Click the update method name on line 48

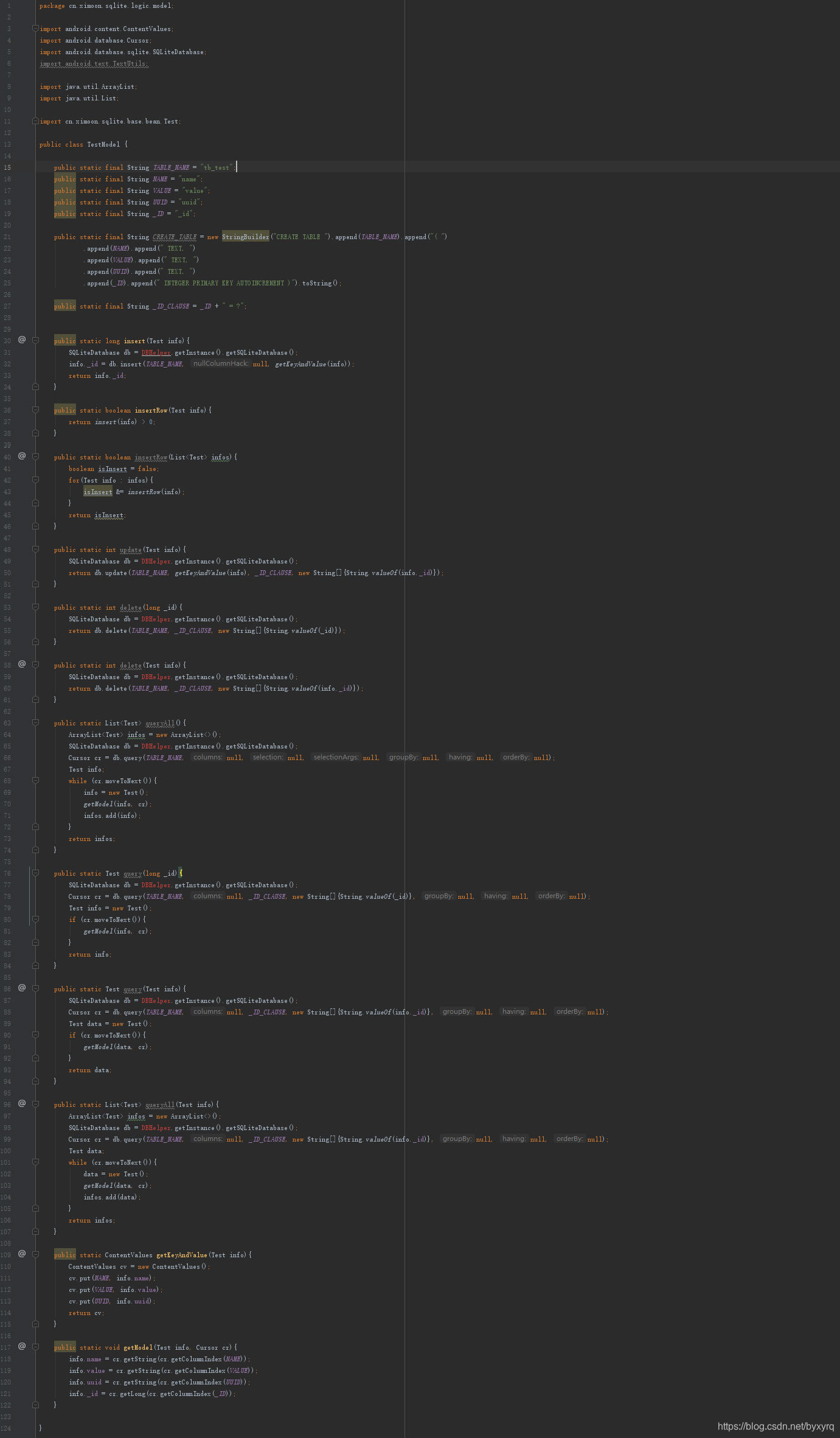pyautogui.click(x=131, y=550)
